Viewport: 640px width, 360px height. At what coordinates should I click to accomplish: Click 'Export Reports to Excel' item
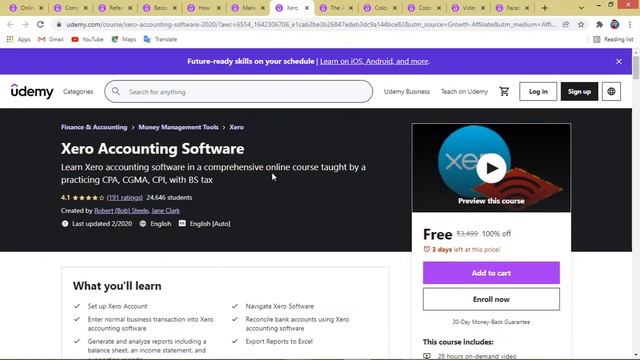tap(279, 341)
